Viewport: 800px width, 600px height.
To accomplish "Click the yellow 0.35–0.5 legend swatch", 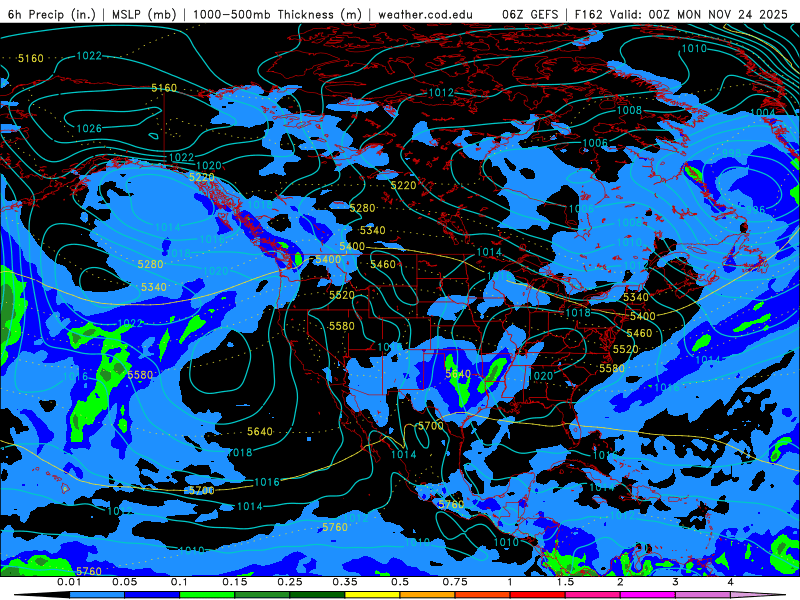I will tap(372, 595).
